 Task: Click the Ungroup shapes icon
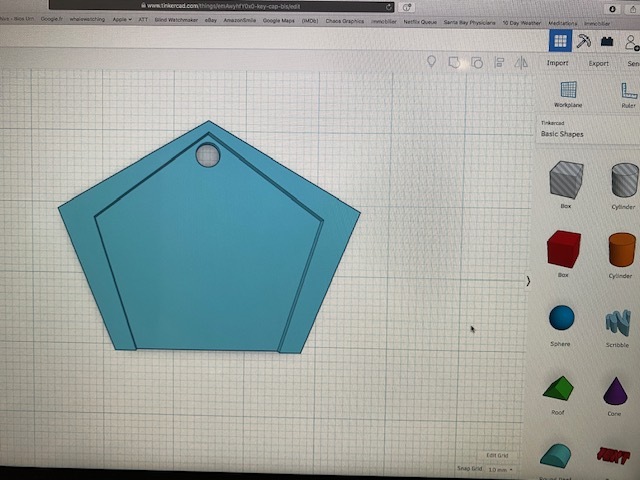click(x=477, y=62)
